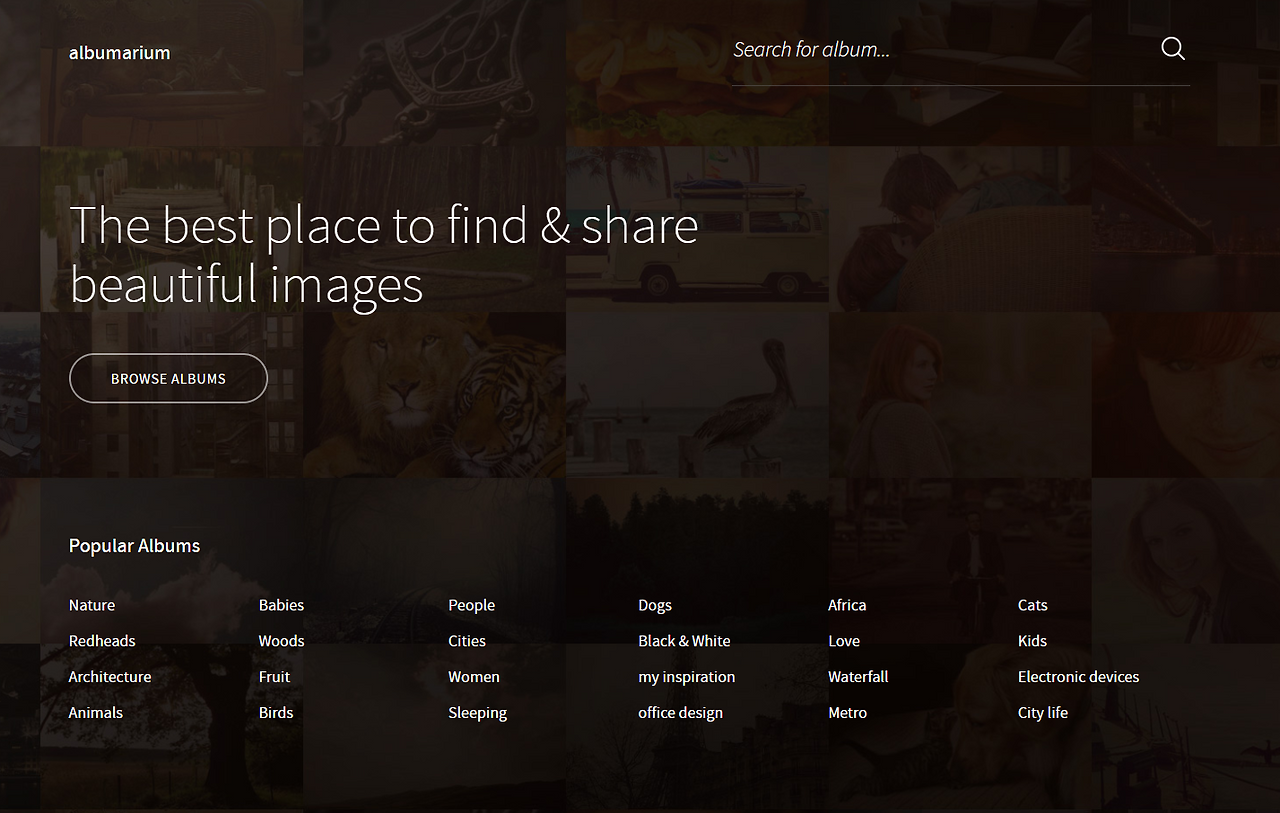Visit the 'office design' album
This screenshot has width=1280, height=813.
(x=681, y=713)
